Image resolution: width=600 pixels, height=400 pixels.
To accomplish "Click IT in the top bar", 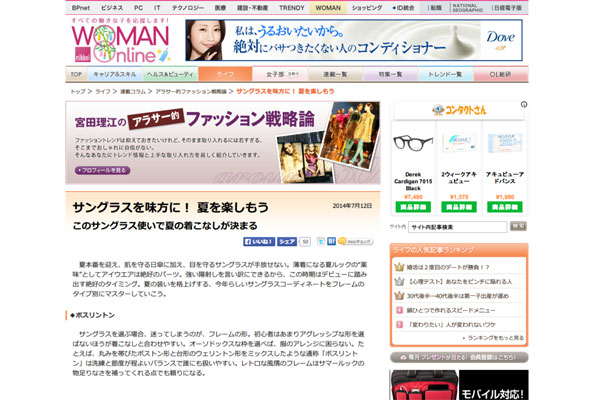I will tap(157, 8).
